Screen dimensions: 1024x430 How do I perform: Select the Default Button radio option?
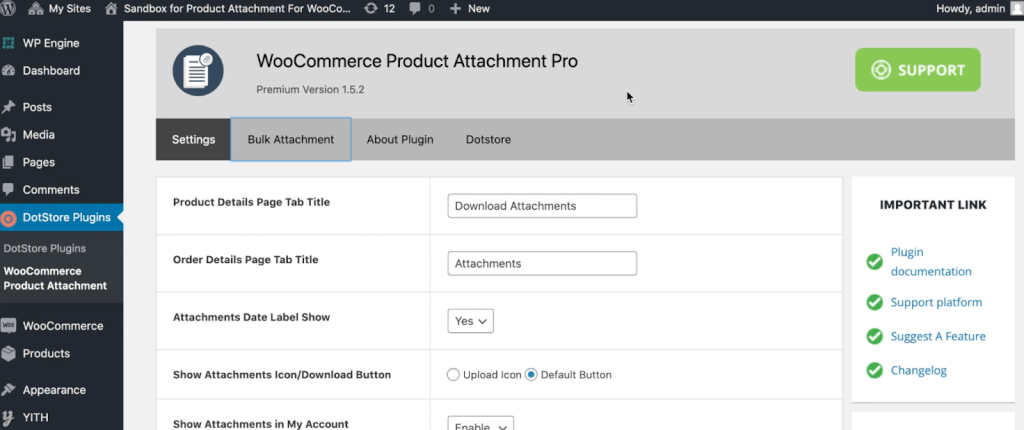point(531,375)
